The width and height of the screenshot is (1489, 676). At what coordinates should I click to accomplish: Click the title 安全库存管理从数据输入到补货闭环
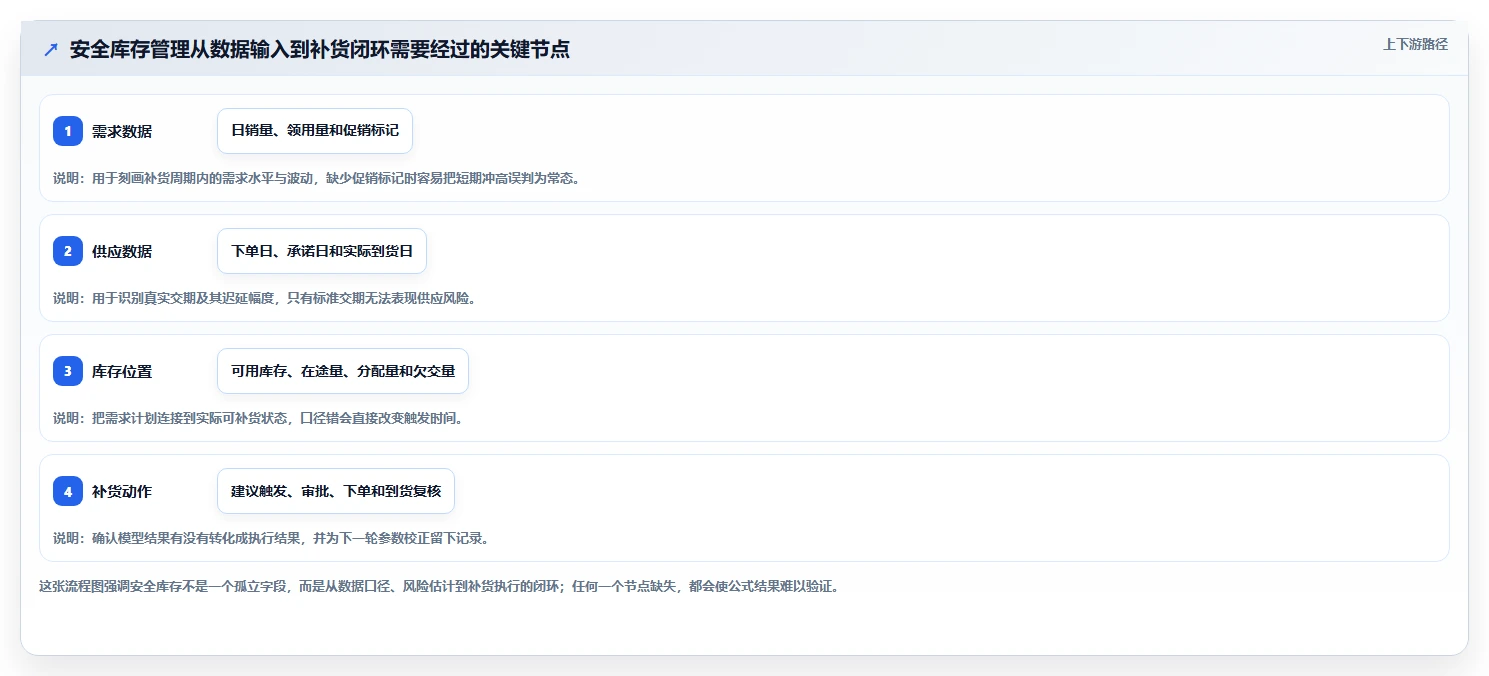point(320,49)
